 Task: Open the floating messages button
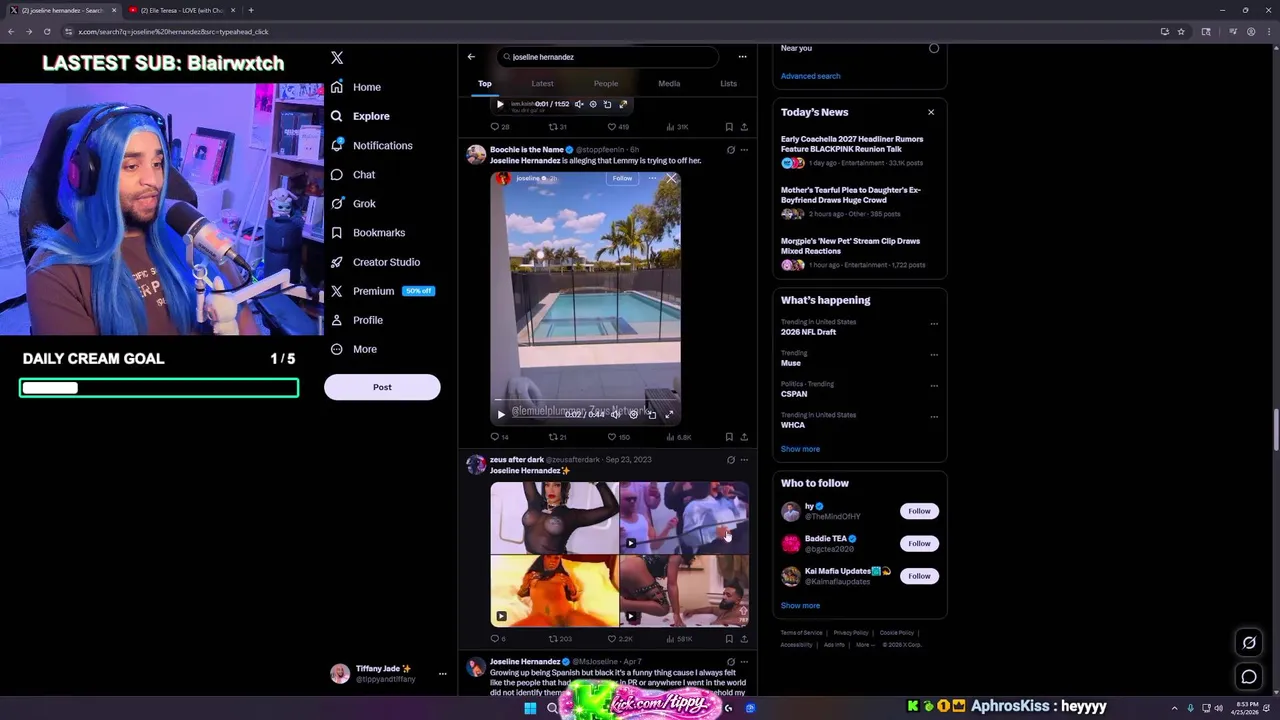[1249, 677]
